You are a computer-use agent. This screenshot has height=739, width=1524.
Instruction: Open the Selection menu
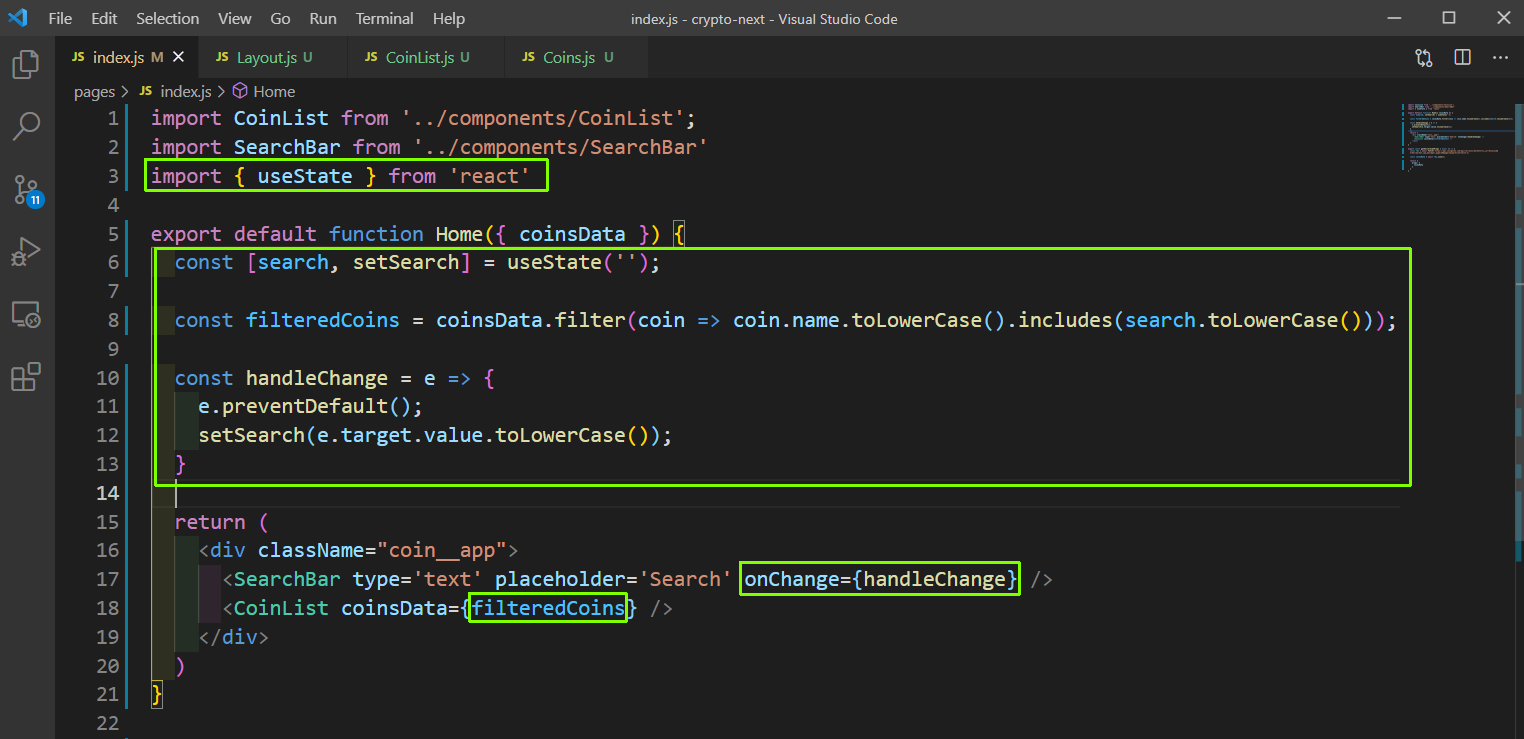[167, 19]
